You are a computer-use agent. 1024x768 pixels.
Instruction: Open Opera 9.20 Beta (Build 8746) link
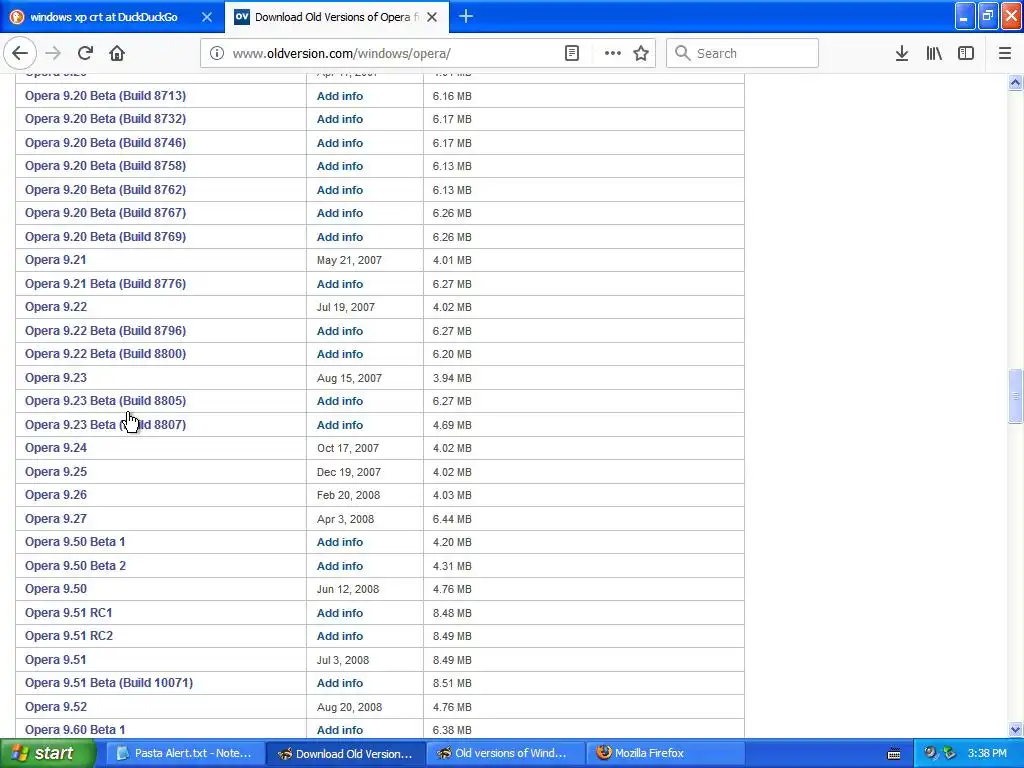click(x=105, y=142)
